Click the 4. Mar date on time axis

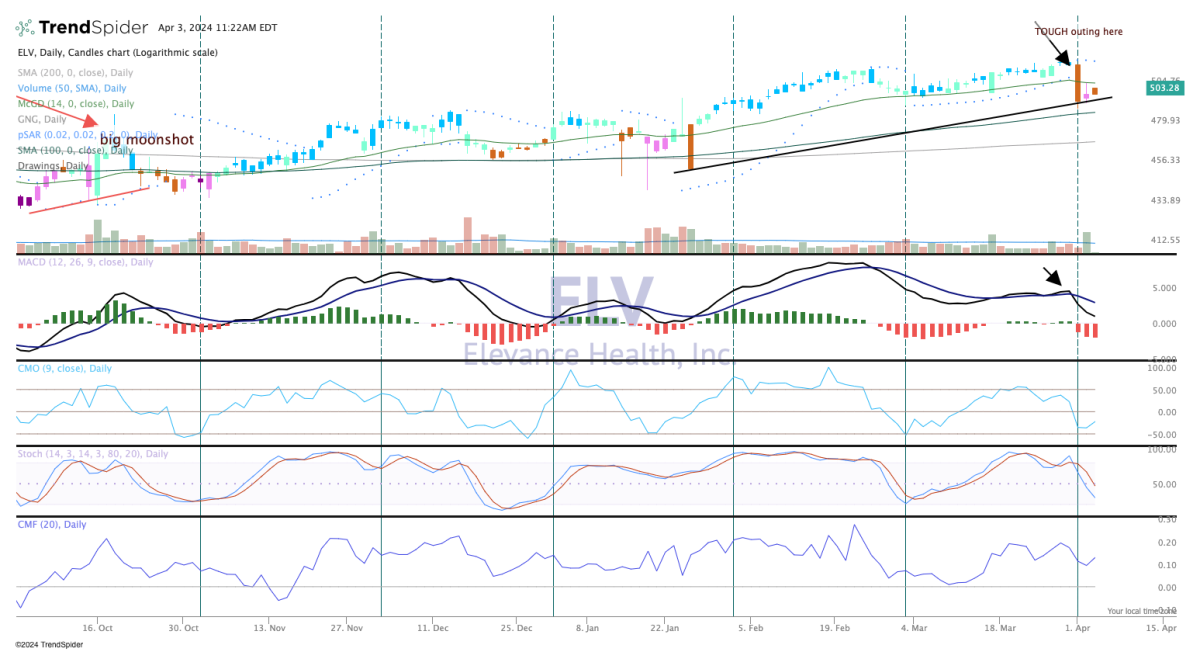[904, 629]
